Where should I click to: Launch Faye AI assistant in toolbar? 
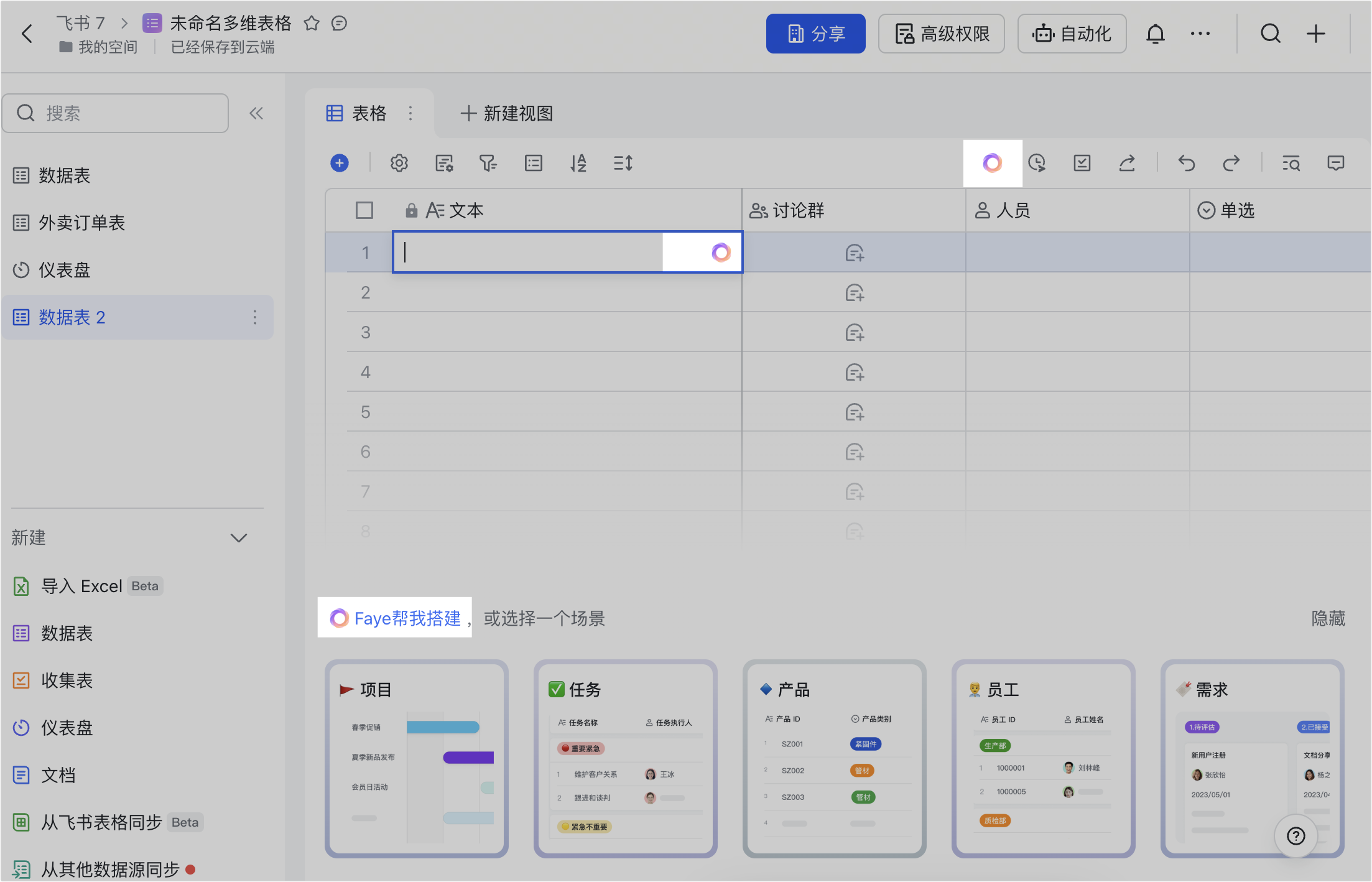tap(992, 163)
